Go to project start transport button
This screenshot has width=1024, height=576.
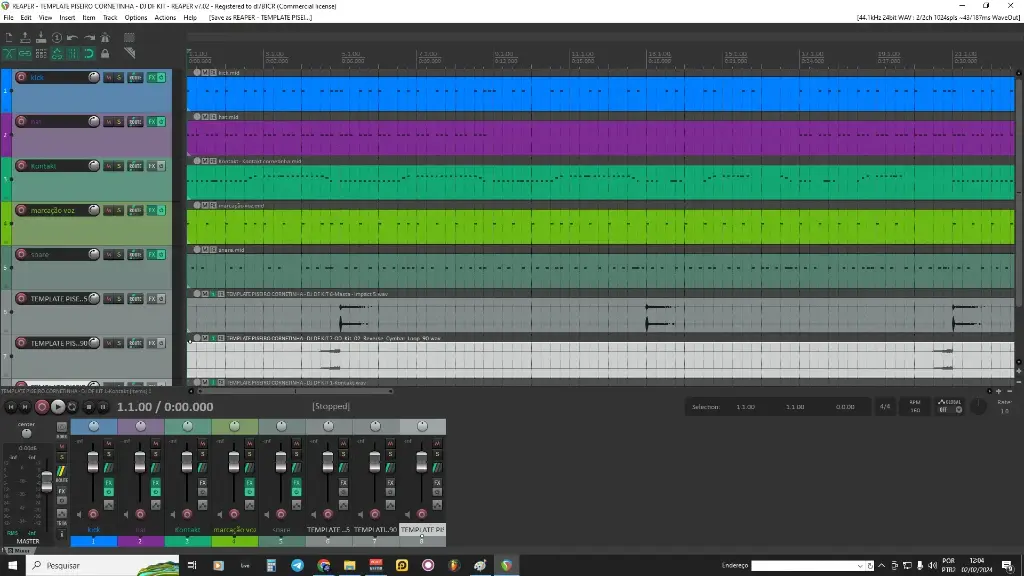click(x=10, y=407)
